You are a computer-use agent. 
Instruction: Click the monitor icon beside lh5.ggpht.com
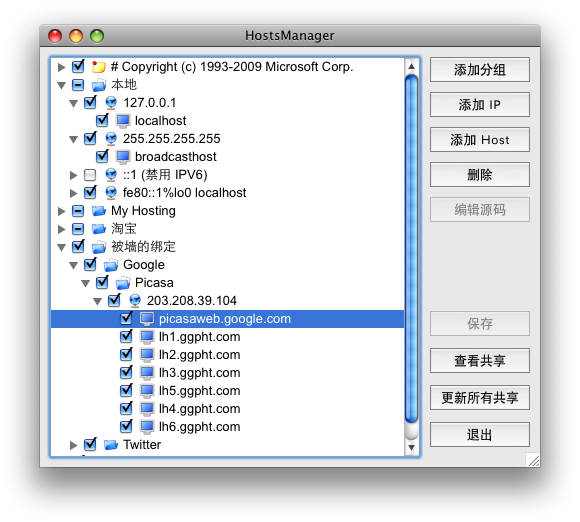pos(147,391)
